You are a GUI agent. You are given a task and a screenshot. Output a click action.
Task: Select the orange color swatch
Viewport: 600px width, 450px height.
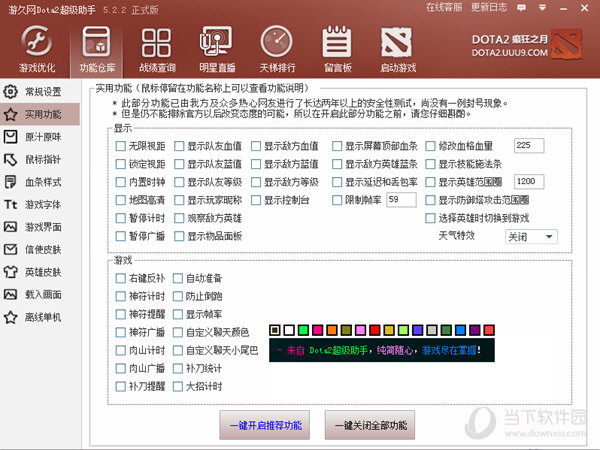[x=332, y=330]
